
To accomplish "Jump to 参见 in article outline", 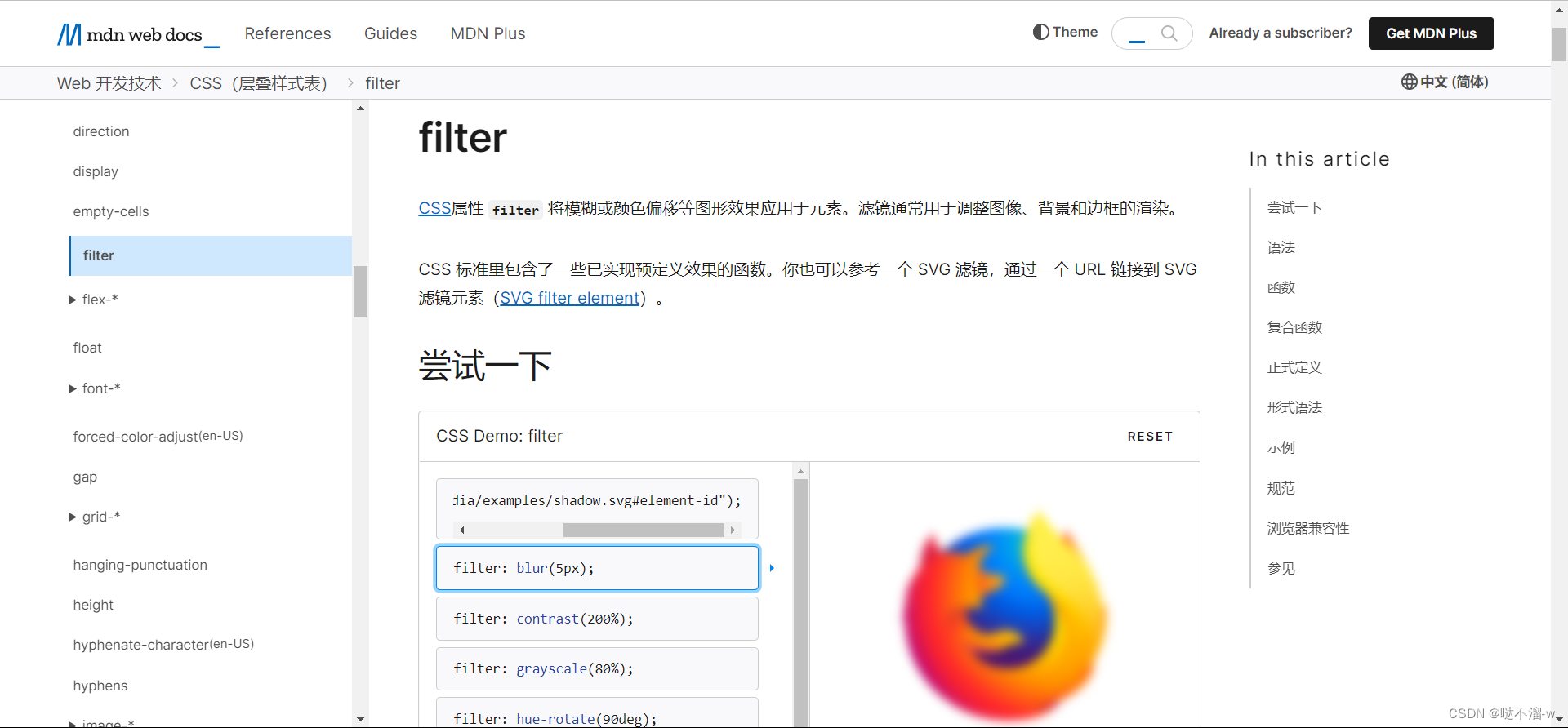I will click(1281, 568).
